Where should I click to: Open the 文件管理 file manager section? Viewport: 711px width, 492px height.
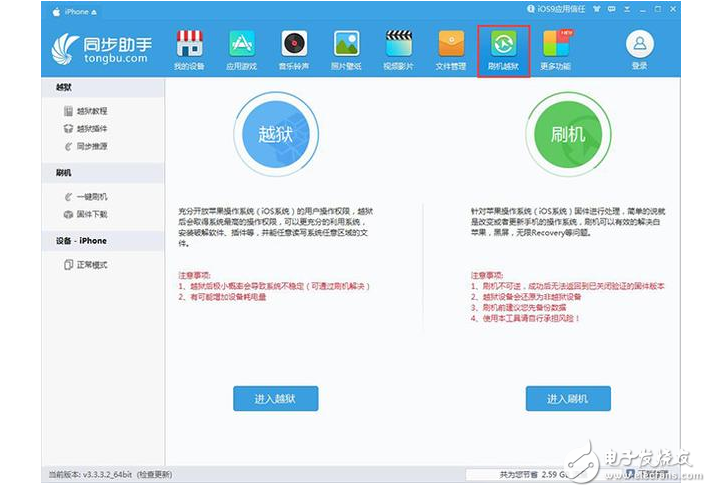point(451,50)
